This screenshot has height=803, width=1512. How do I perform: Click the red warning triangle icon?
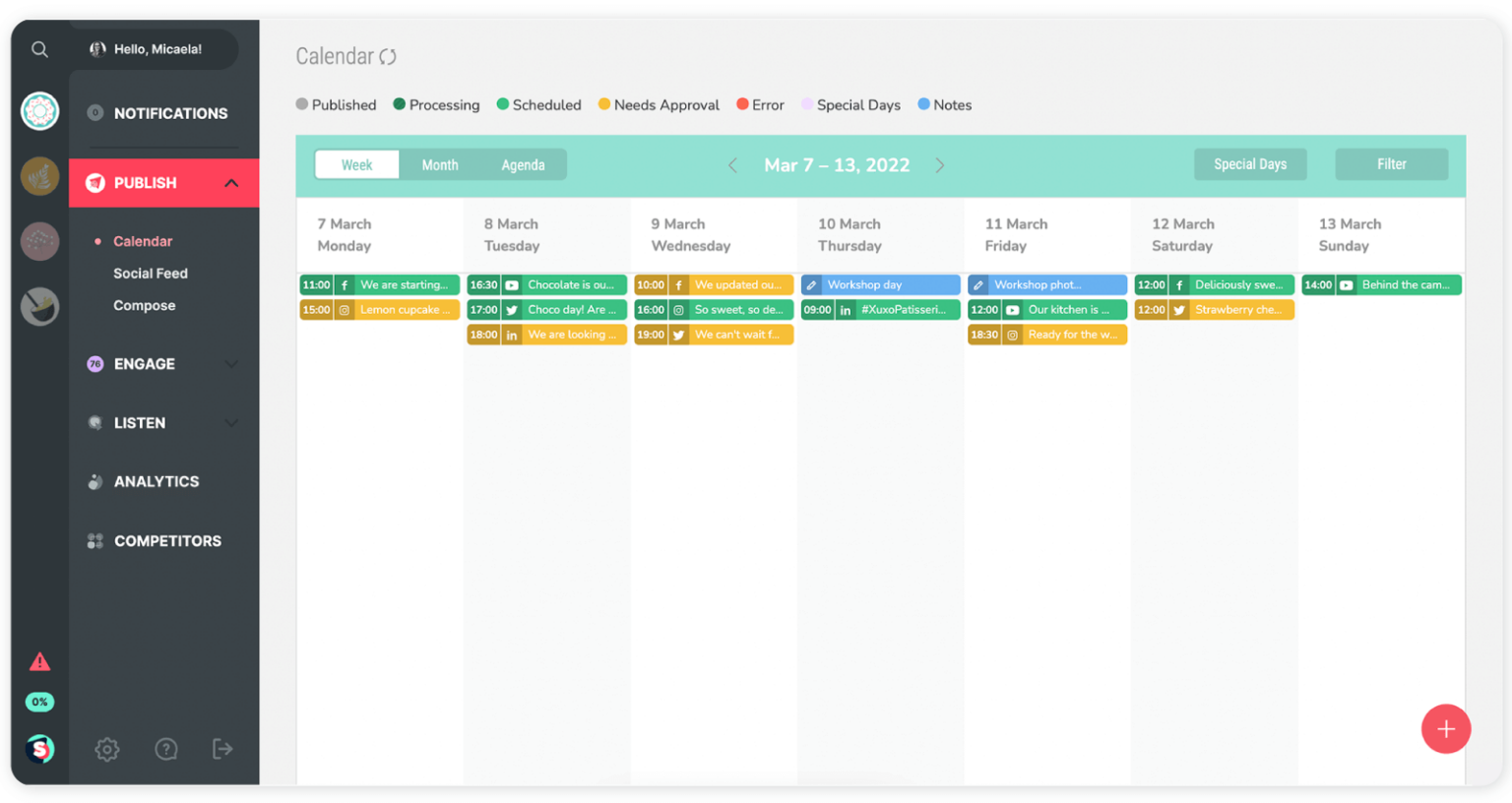click(39, 661)
